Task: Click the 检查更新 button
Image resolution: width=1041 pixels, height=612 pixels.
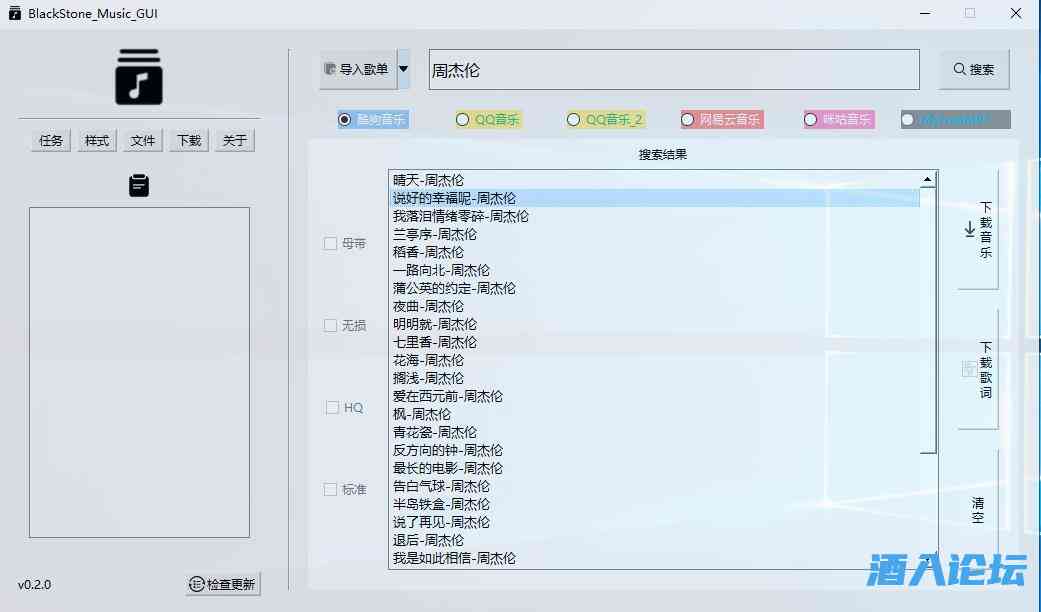Action: 223,584
